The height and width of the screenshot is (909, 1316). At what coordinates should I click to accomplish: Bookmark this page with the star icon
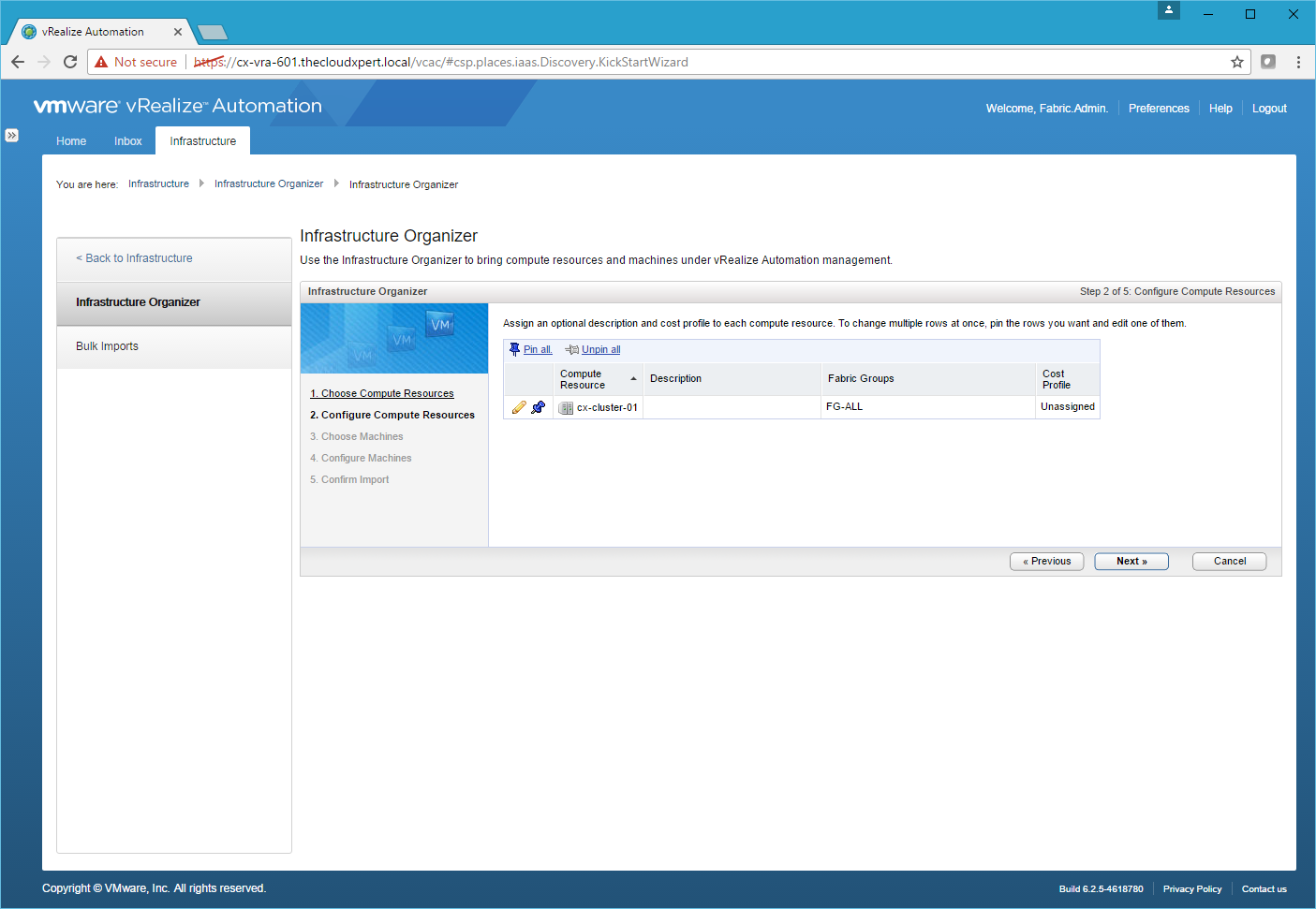point(1236,62)
